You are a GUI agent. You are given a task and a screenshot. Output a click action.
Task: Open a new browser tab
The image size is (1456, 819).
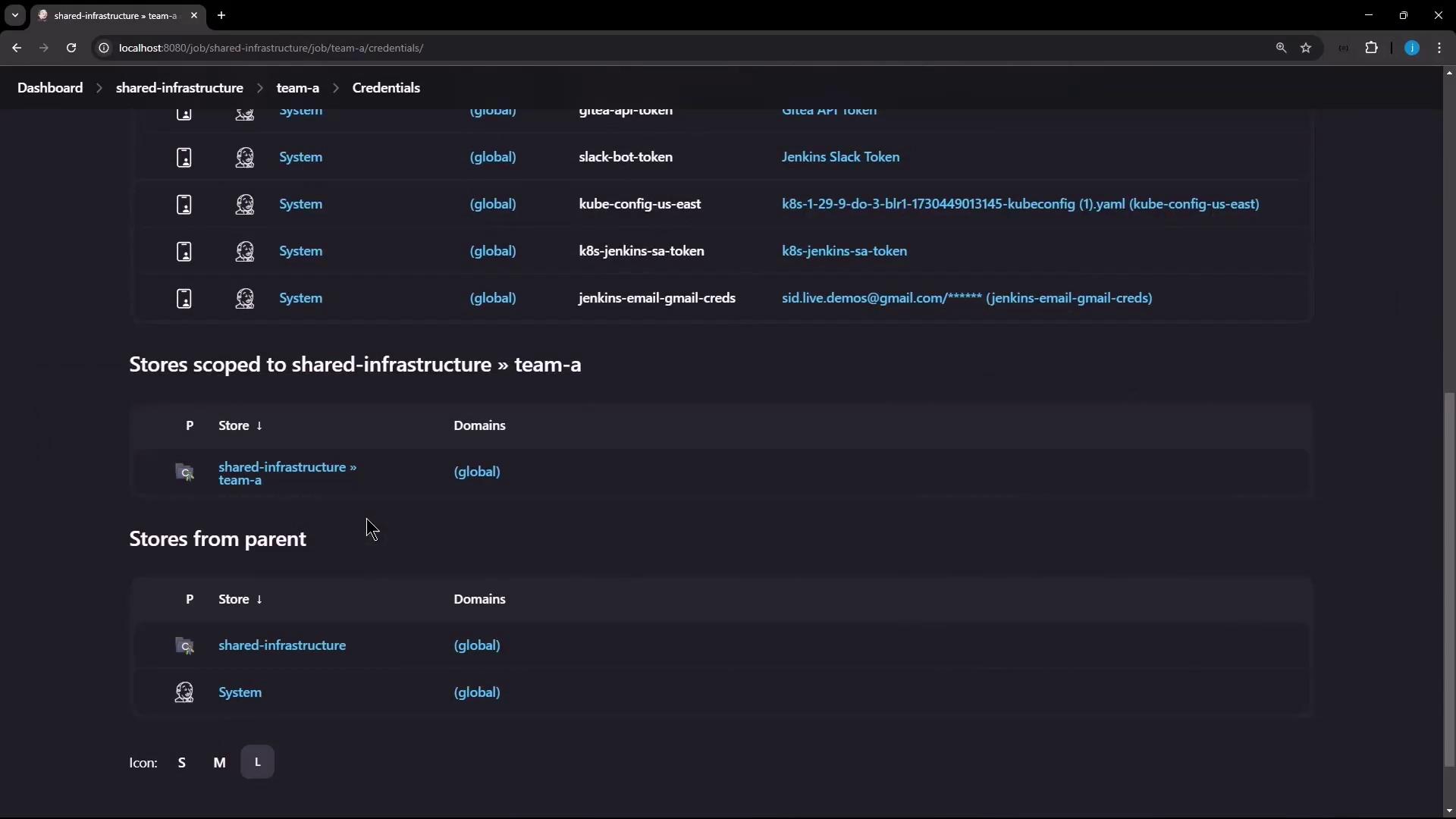(x=221, y=15)
